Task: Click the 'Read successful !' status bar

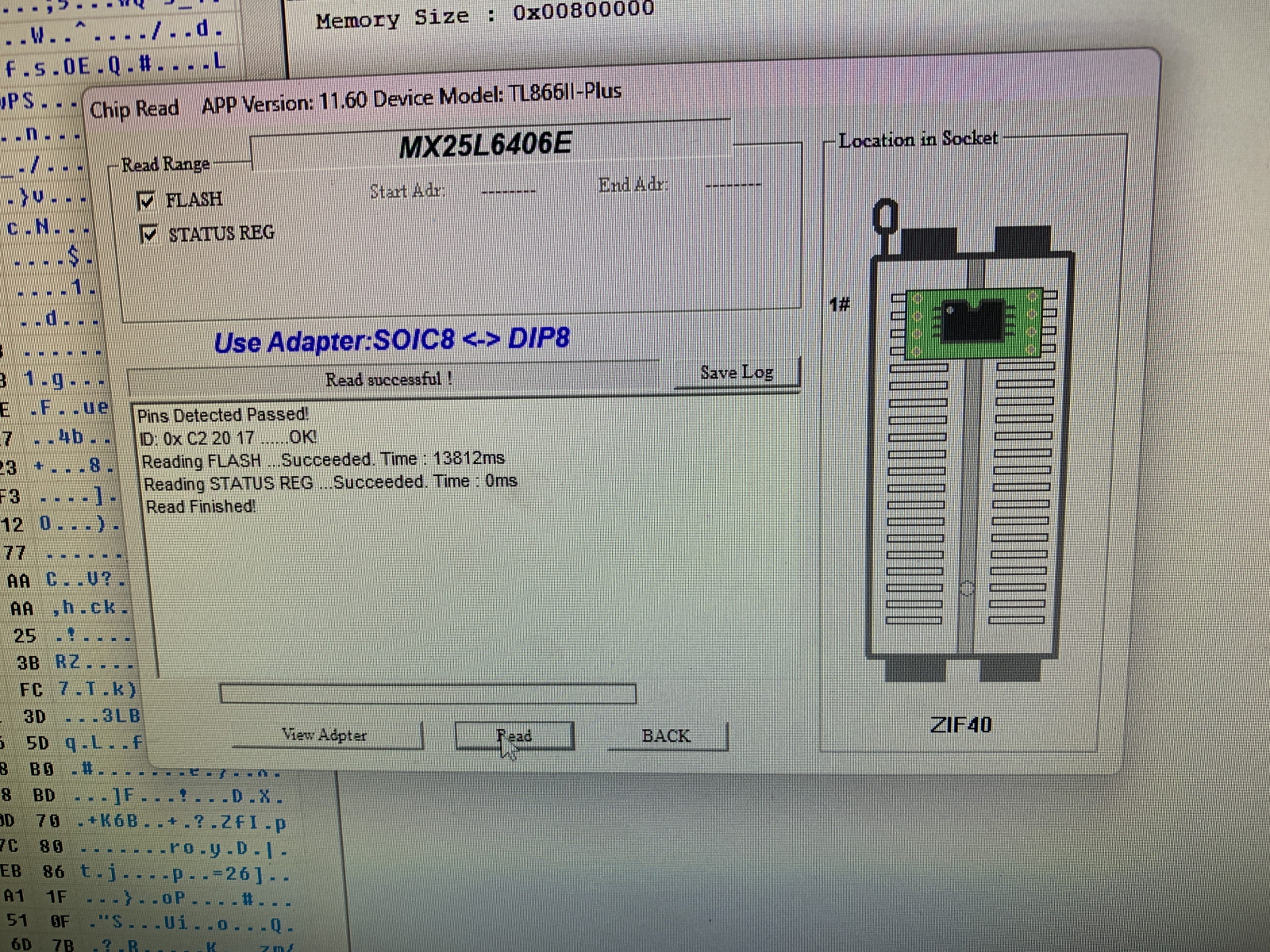Action: [x=389, y=379]
